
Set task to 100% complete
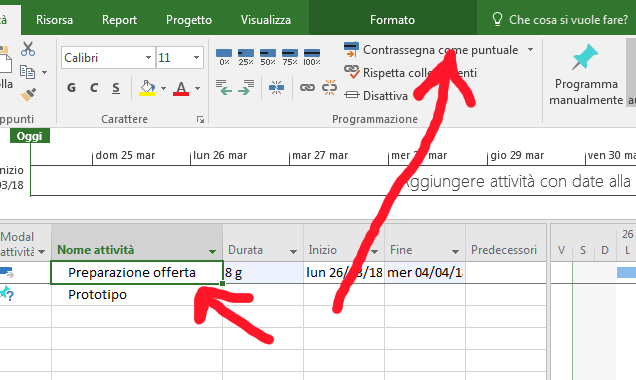tap(312, 57)
